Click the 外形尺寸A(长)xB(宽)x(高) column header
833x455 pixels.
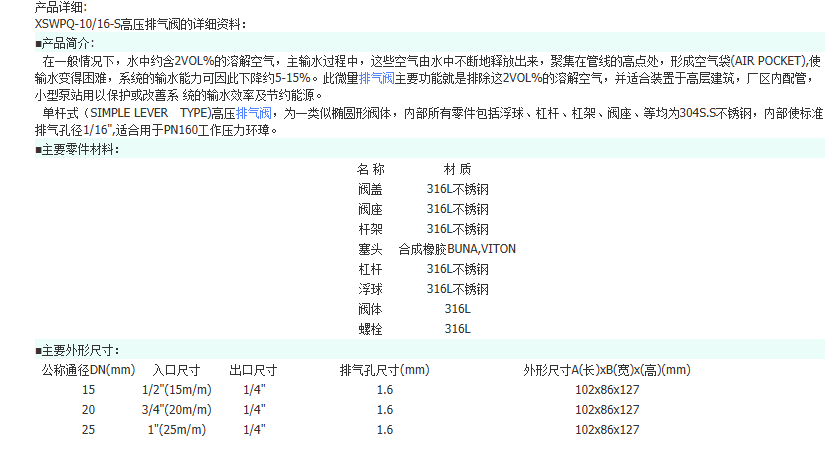[x=607, y=370]
